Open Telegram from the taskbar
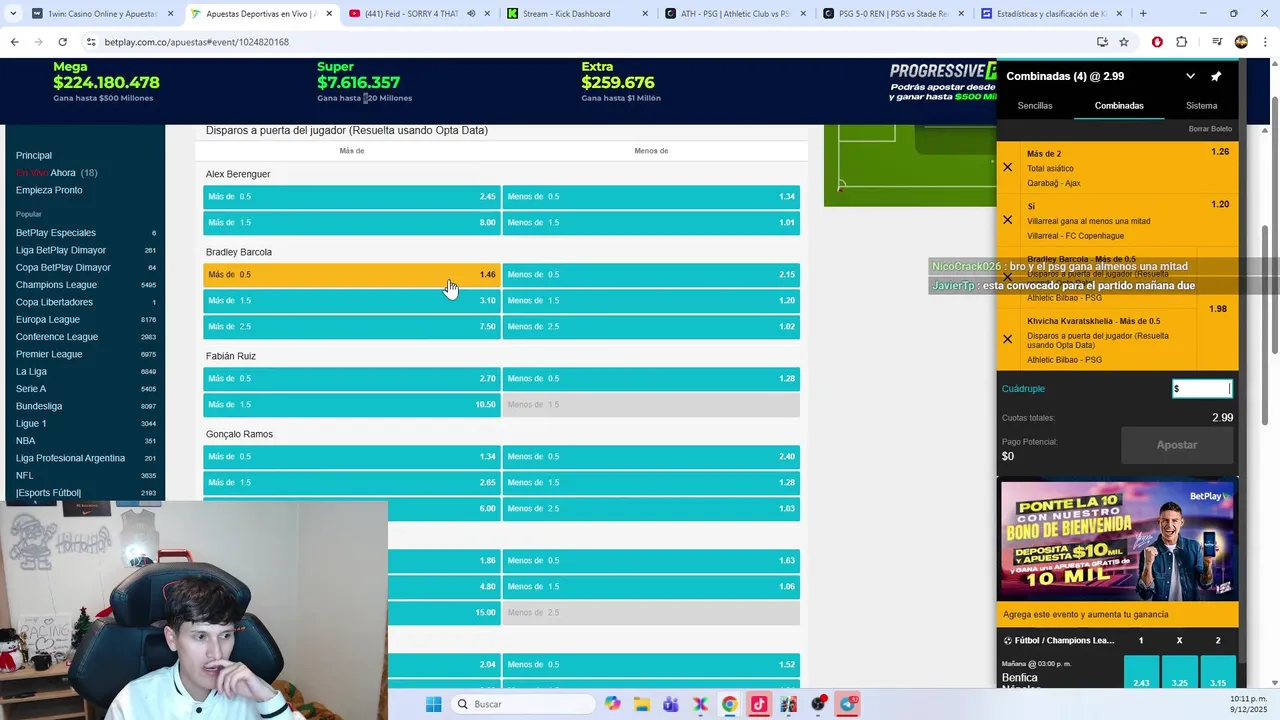This screenshot has height=720, width=1280. [848, 704]
